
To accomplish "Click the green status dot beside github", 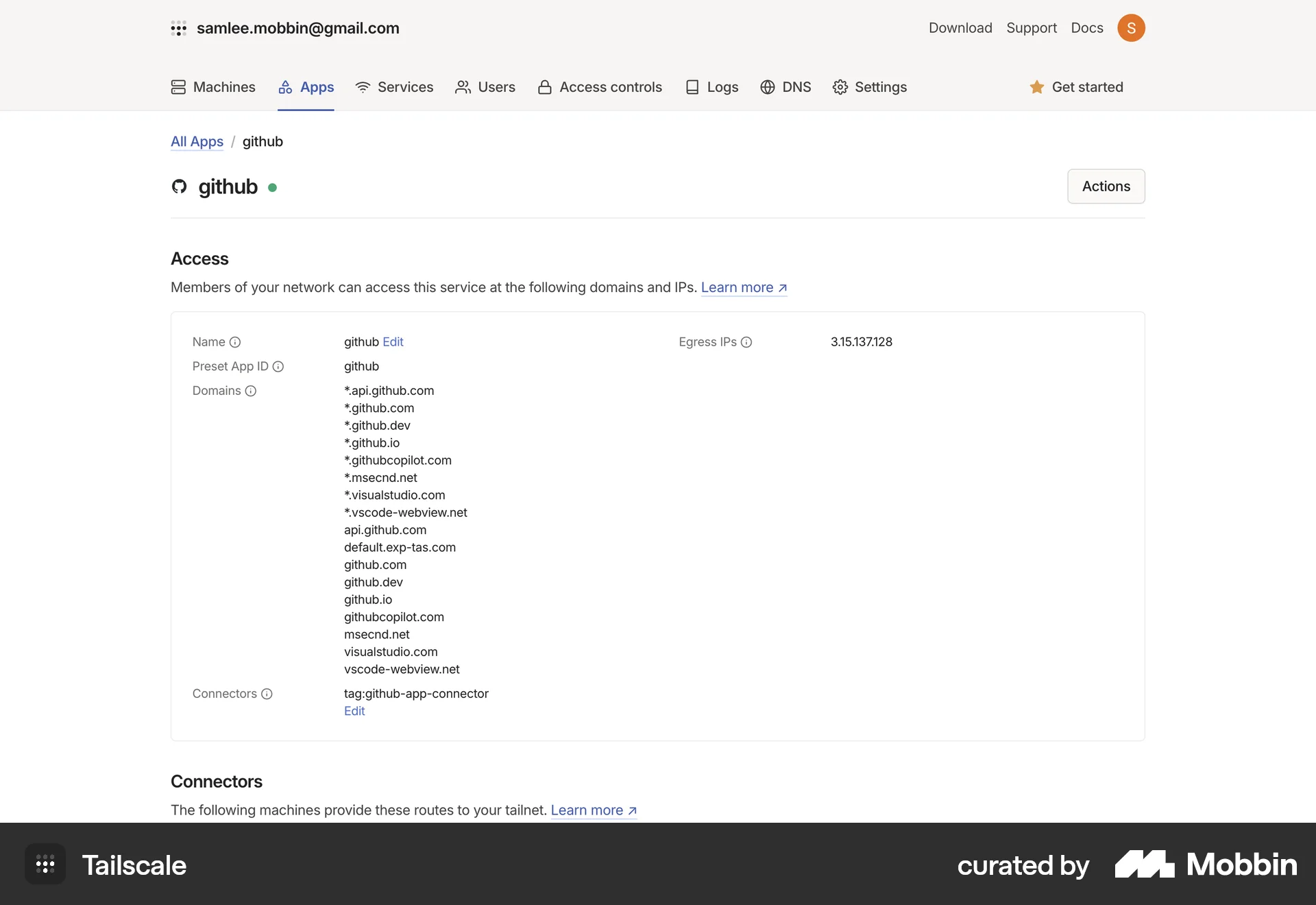I will click(273, 187).
